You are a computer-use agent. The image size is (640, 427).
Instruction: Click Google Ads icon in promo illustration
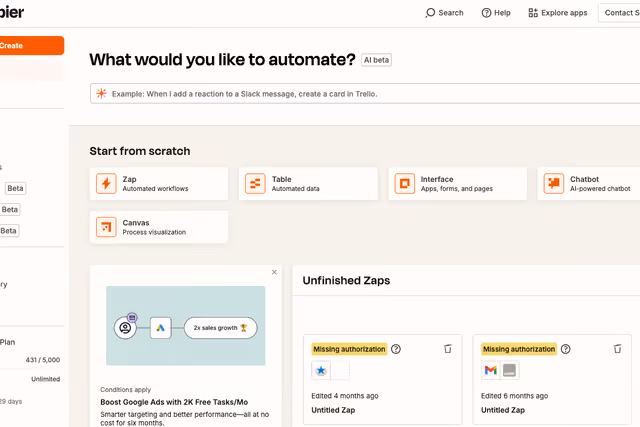160,328
